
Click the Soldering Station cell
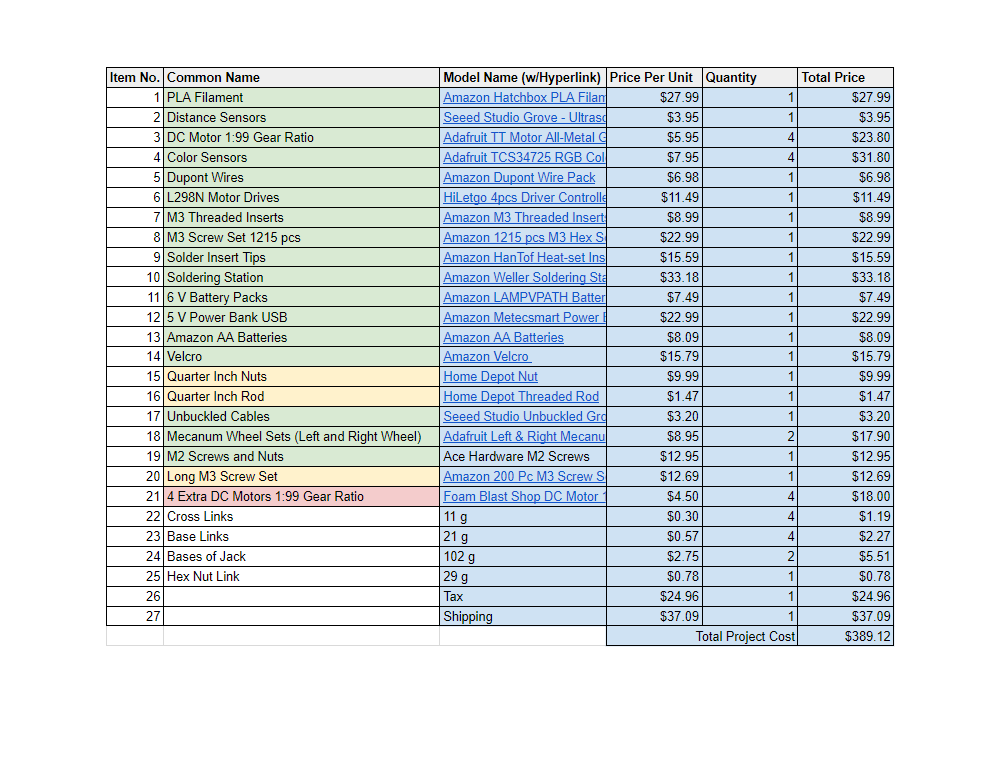301,277
